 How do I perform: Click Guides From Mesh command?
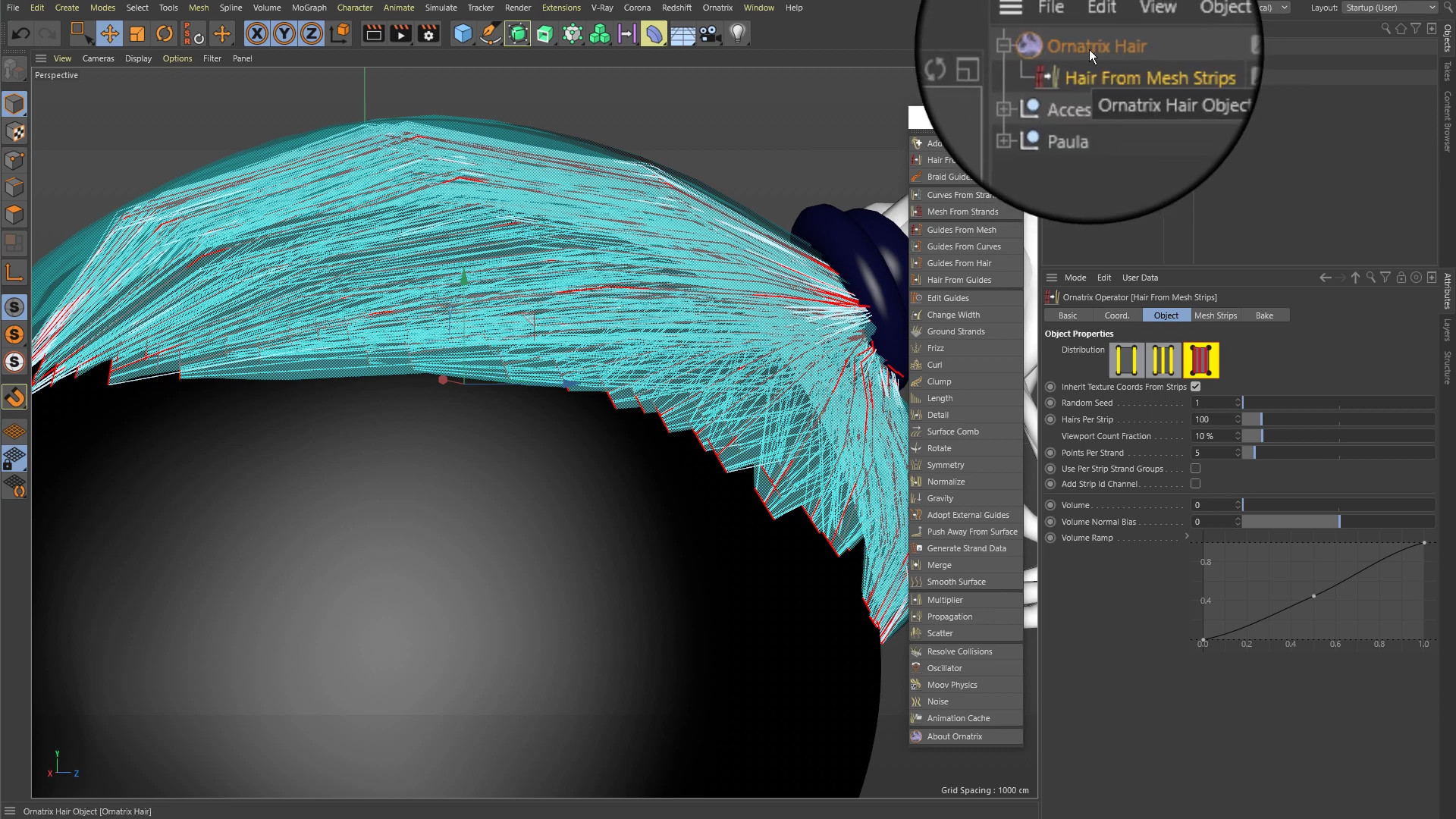tap(965, 230)
